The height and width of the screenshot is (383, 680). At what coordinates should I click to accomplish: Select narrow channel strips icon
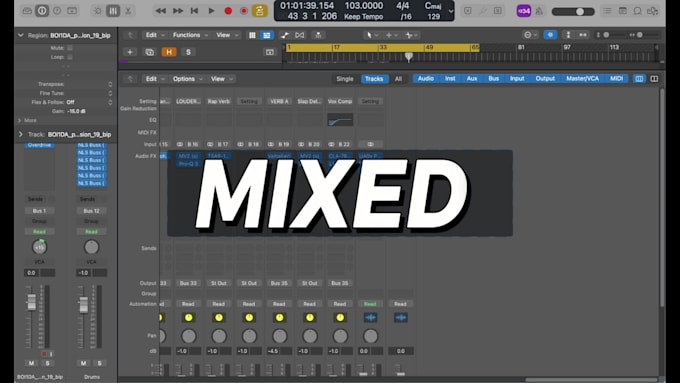point(639,79)
